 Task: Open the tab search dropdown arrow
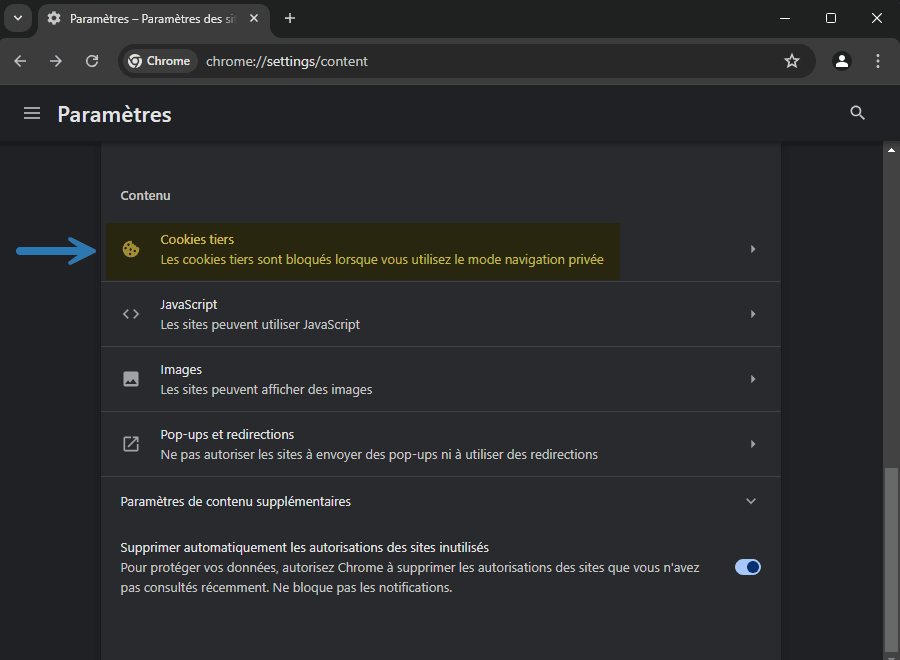(18, 18)
